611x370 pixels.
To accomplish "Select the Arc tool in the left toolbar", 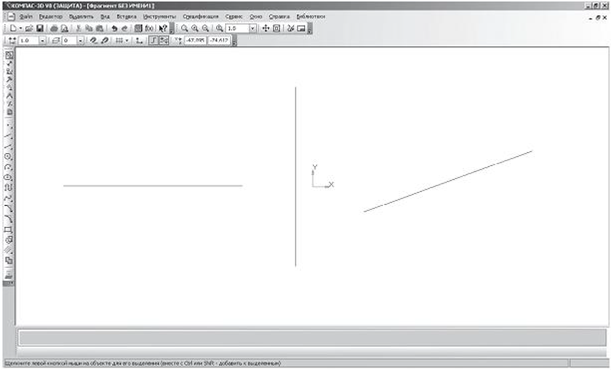I will pyautogui.click(x=9, y=167).
